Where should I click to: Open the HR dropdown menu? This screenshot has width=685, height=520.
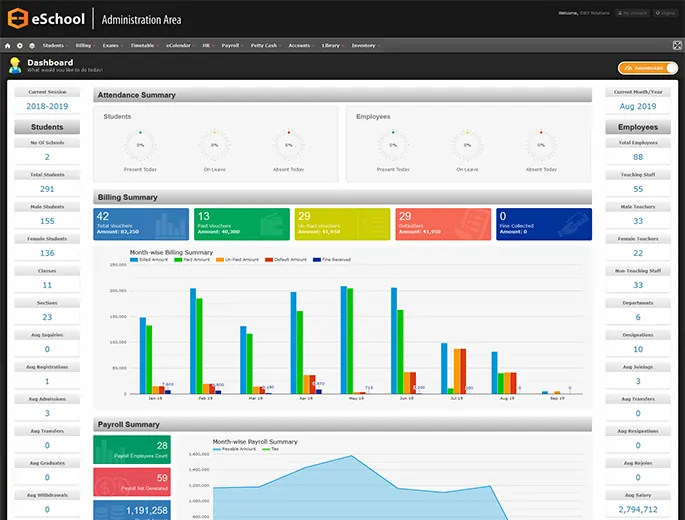[208, 45]
